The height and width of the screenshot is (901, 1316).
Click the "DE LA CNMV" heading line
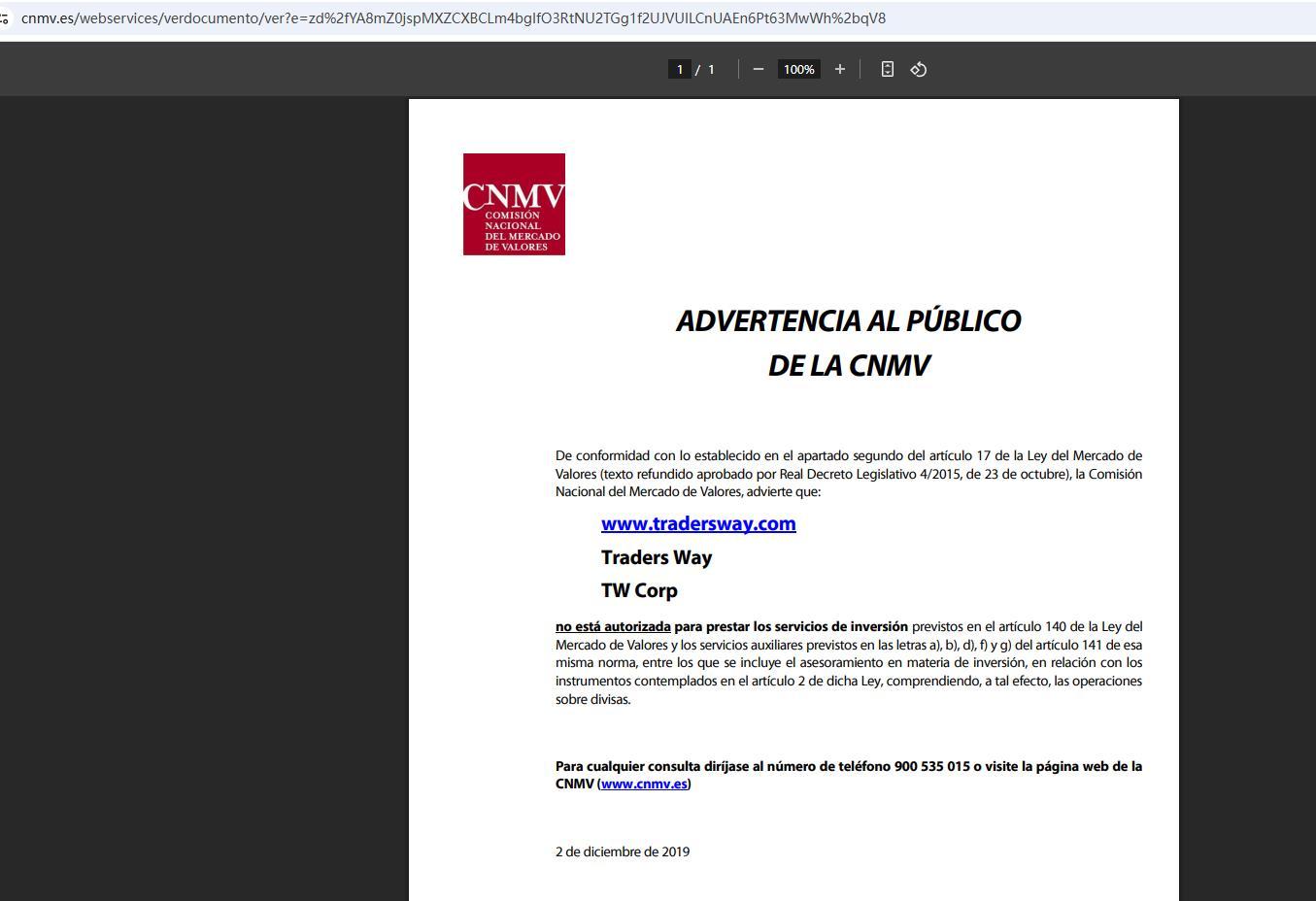[848, 366]
